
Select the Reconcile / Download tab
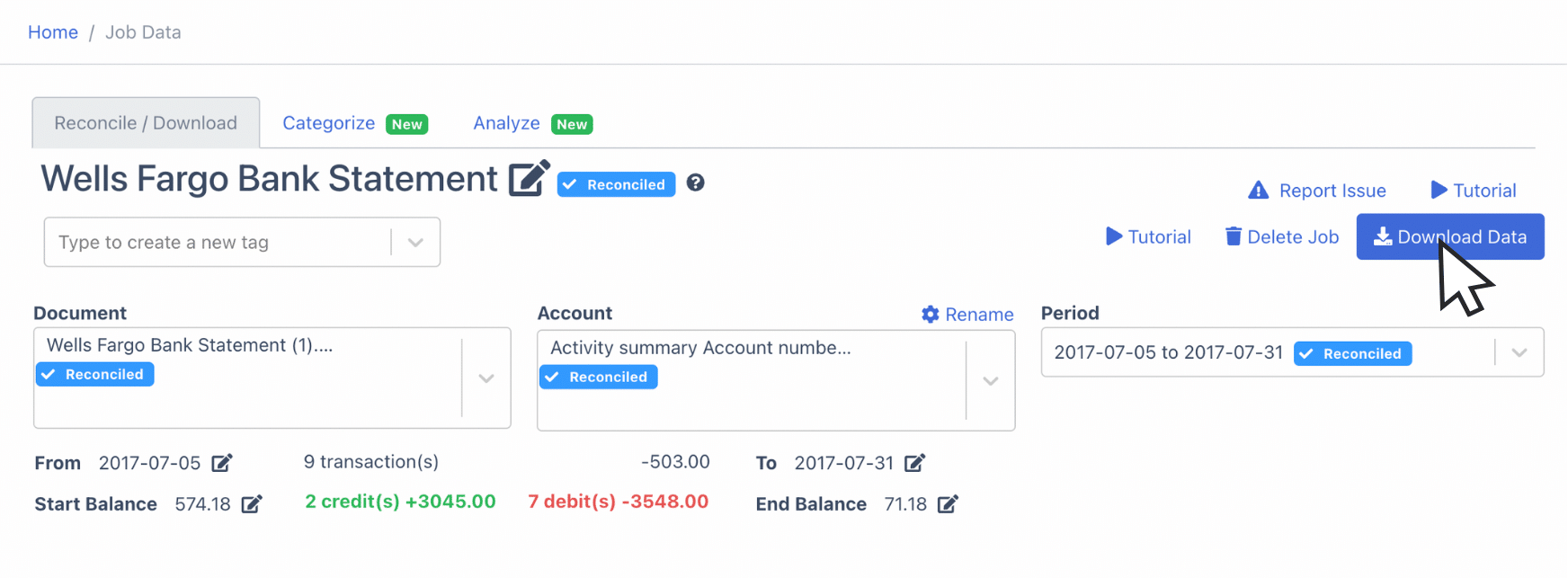tap(145, 121)
